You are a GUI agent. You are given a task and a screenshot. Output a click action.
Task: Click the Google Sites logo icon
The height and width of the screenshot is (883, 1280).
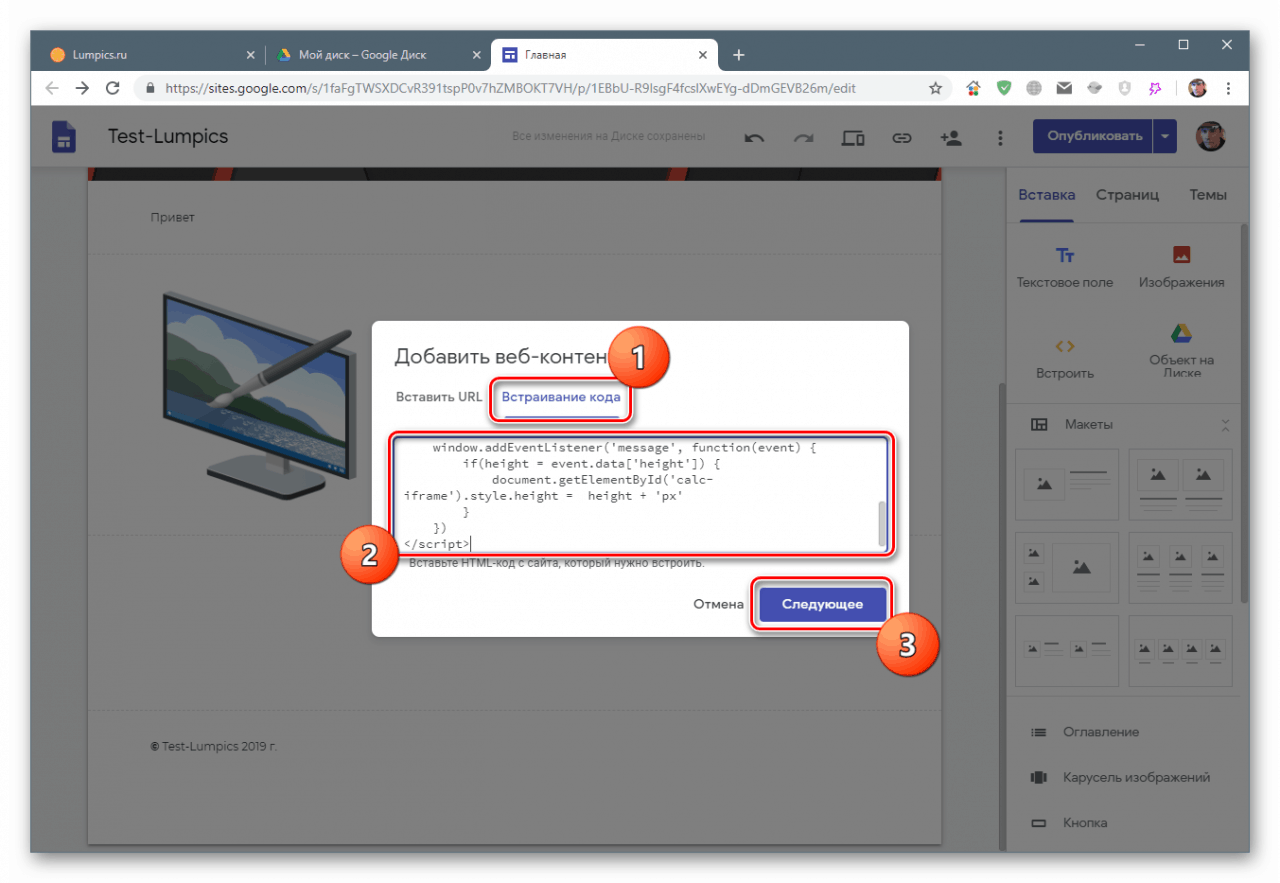64,137
